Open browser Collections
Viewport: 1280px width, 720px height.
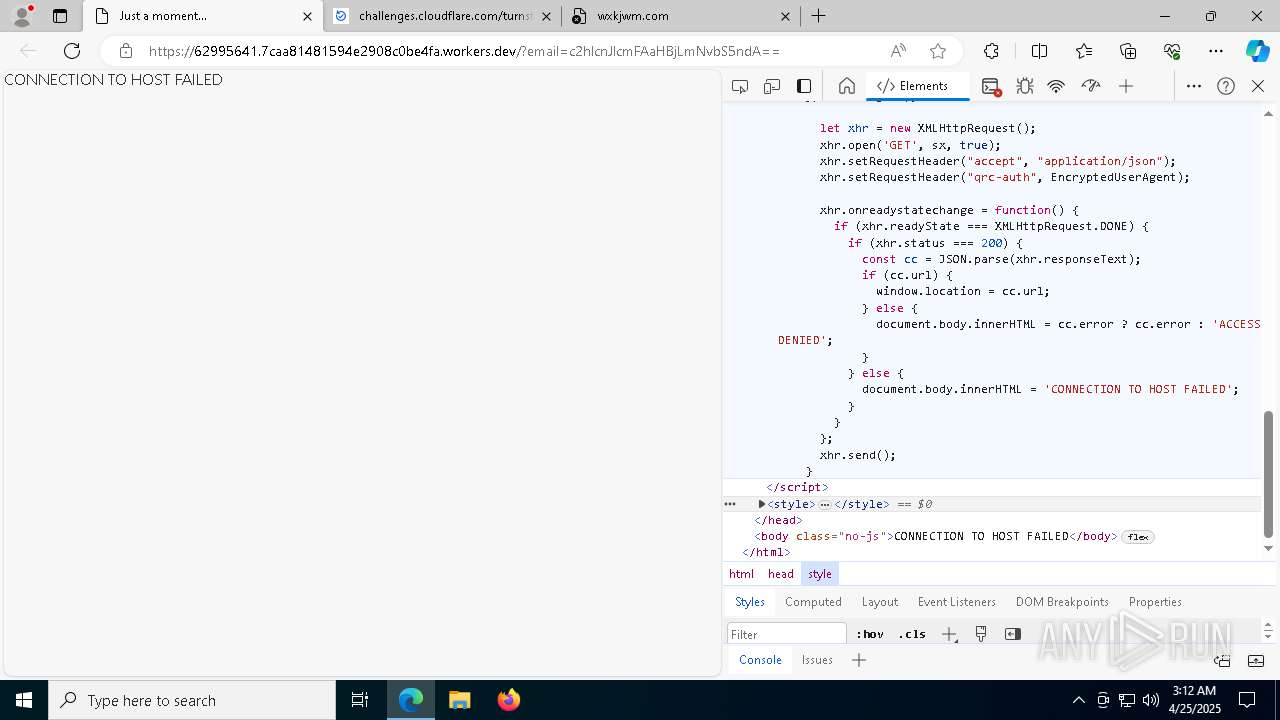[x=1128, y=51]
